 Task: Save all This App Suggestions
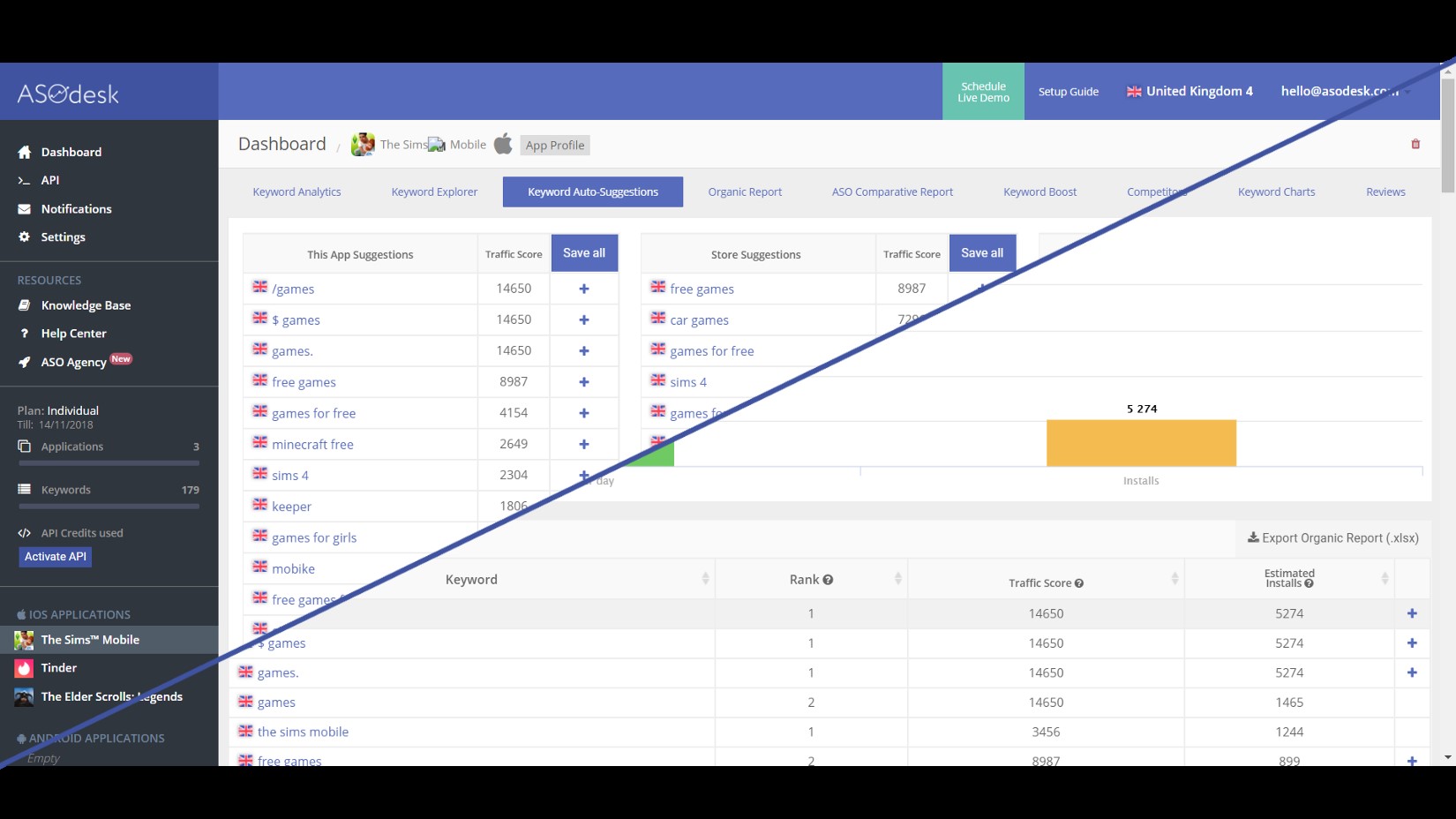(x=584, y=253)
